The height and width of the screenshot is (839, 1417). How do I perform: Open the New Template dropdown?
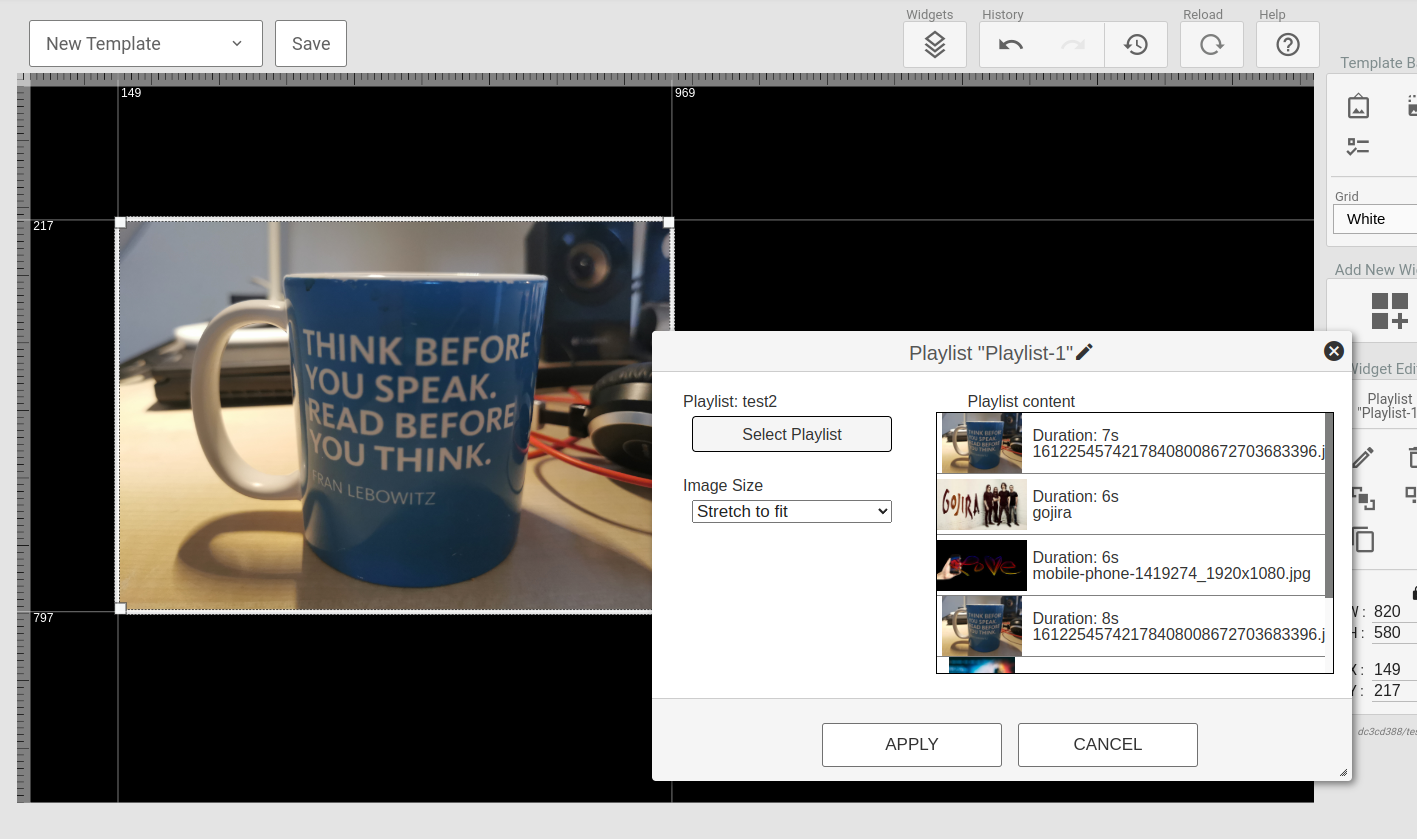[x=145, y=43]
